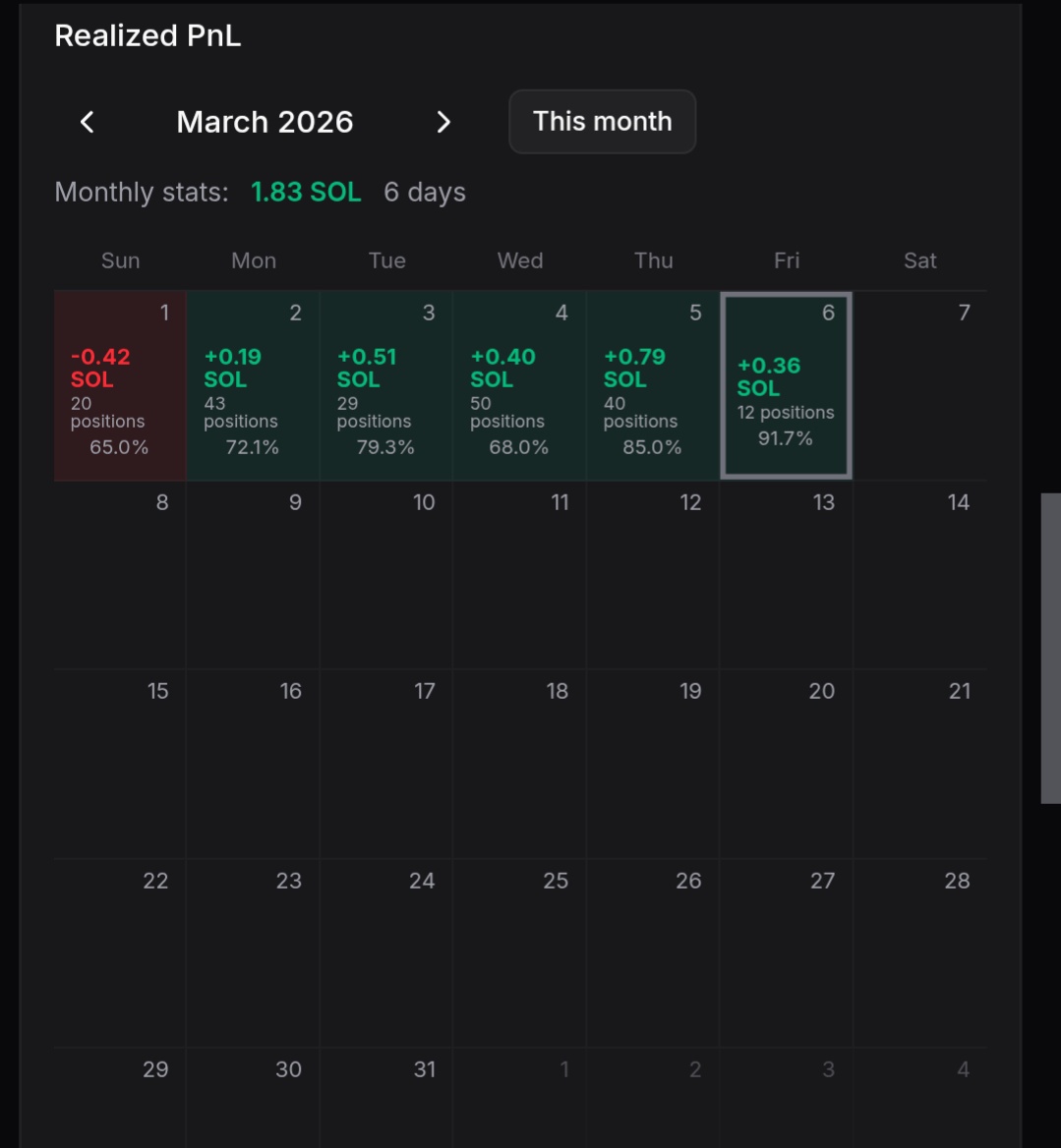Click the Tue column header
The image size is (1061, 1148).
pos(386,260)
